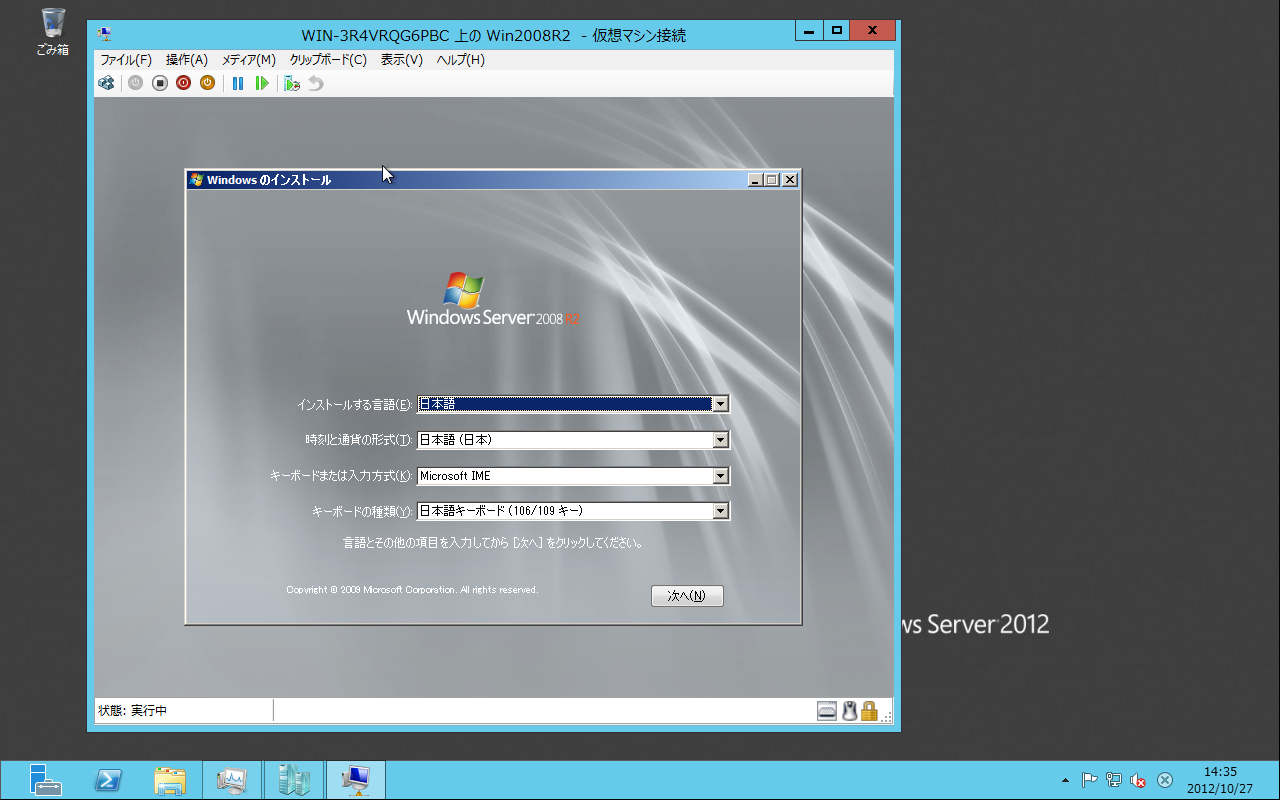Click the 時刻と通貨の形式(T) label
Image resolution: width=1280 pixels, height=800 pixels.
(x=358, y=440)
